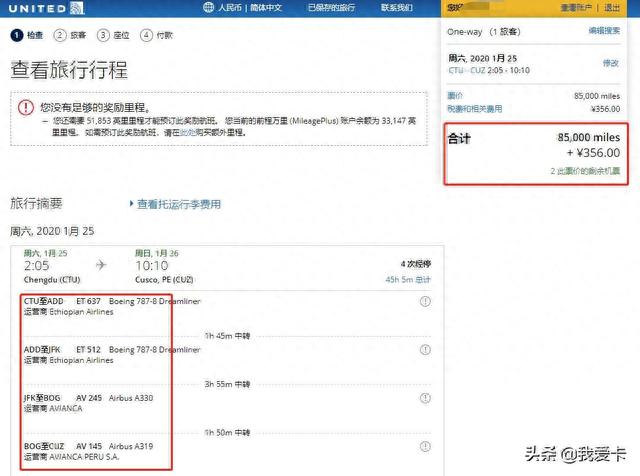Open 税费和相关费用 taxes and fees link
The height and width of the screenshot is (476, 640).
(x=475, y=109)
